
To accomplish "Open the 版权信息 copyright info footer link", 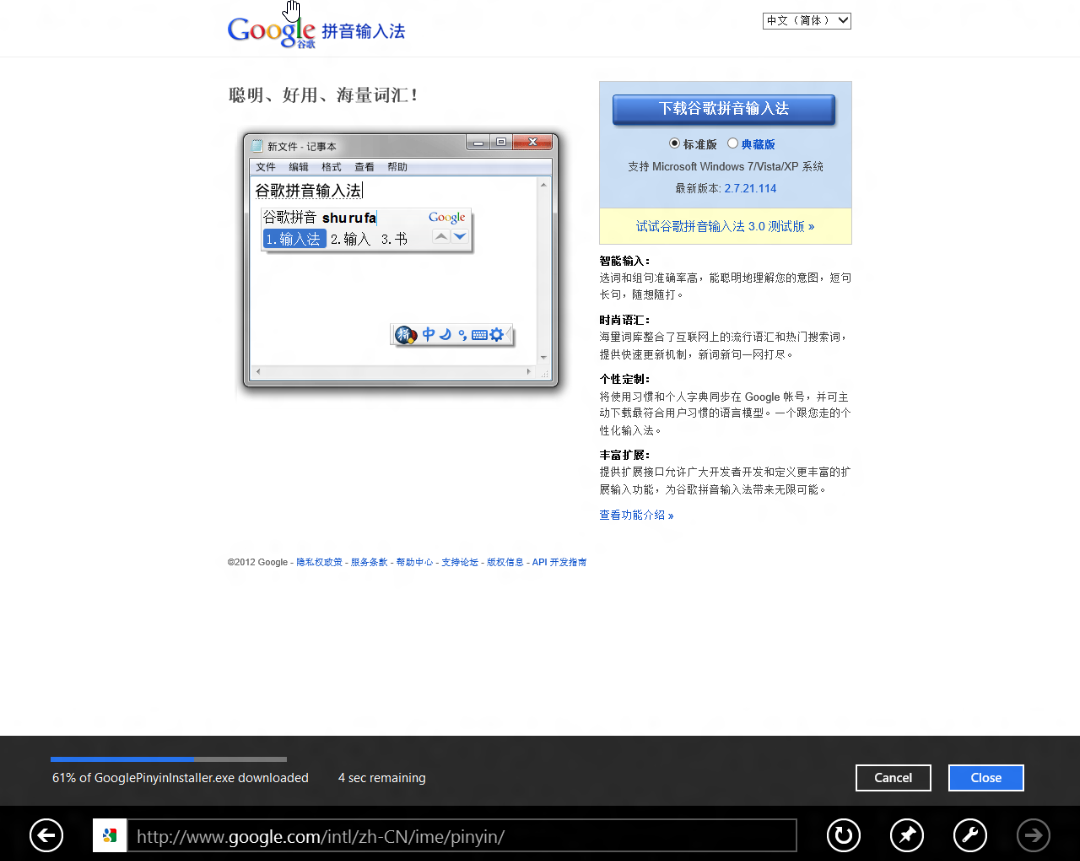I will pos(505,562).
